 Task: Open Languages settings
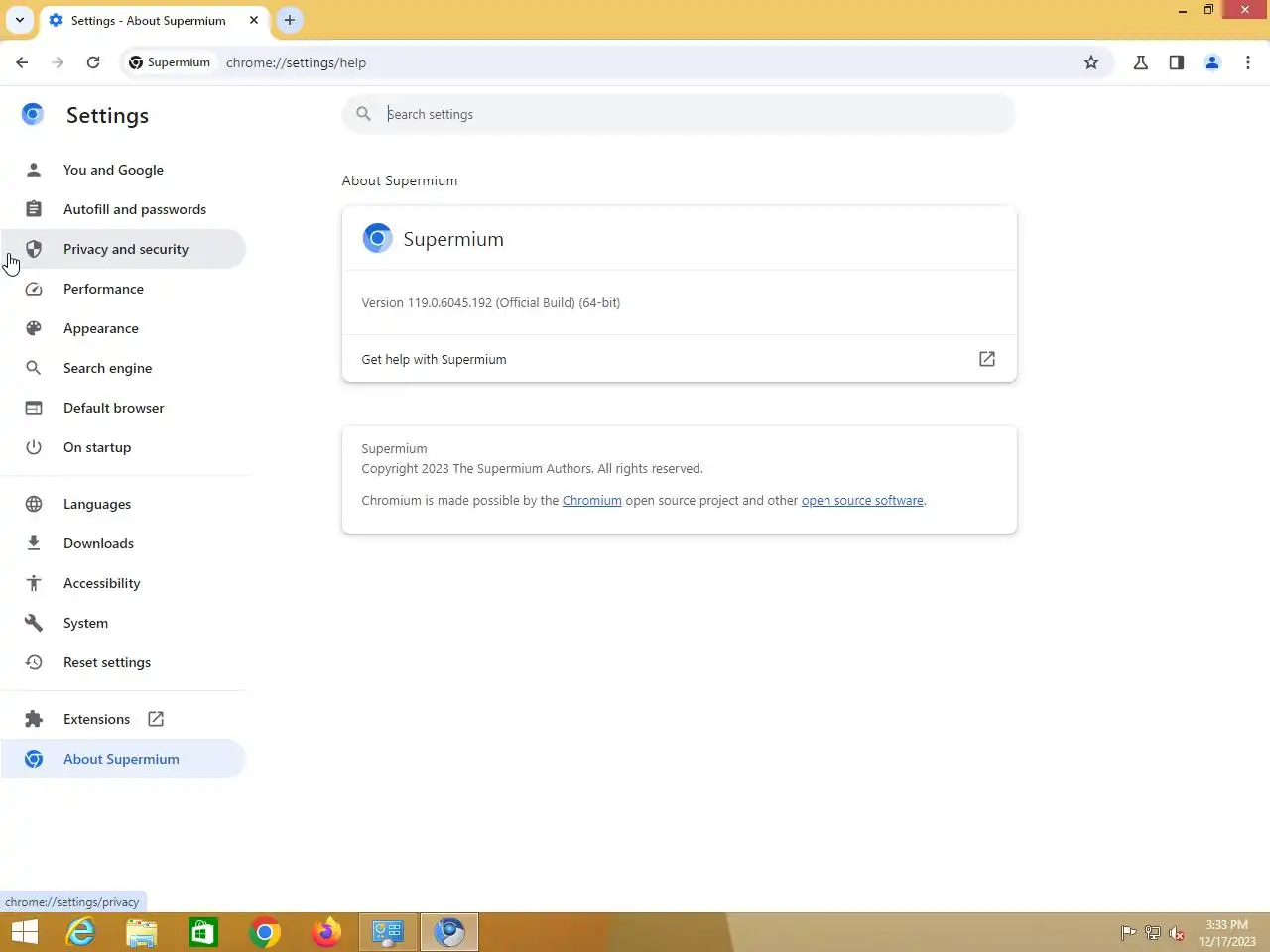pyautogui.click(x=123, y=504)
